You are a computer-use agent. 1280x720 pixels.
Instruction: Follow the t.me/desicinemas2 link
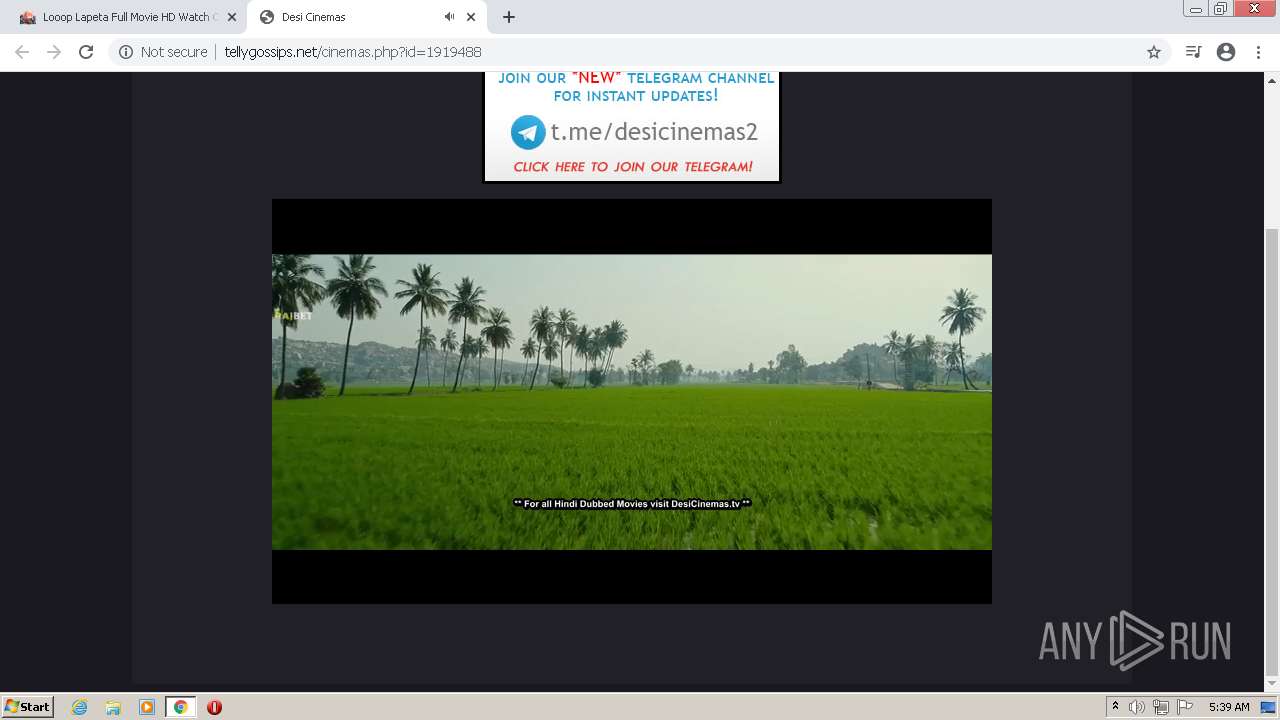click(x=654, y=132)
